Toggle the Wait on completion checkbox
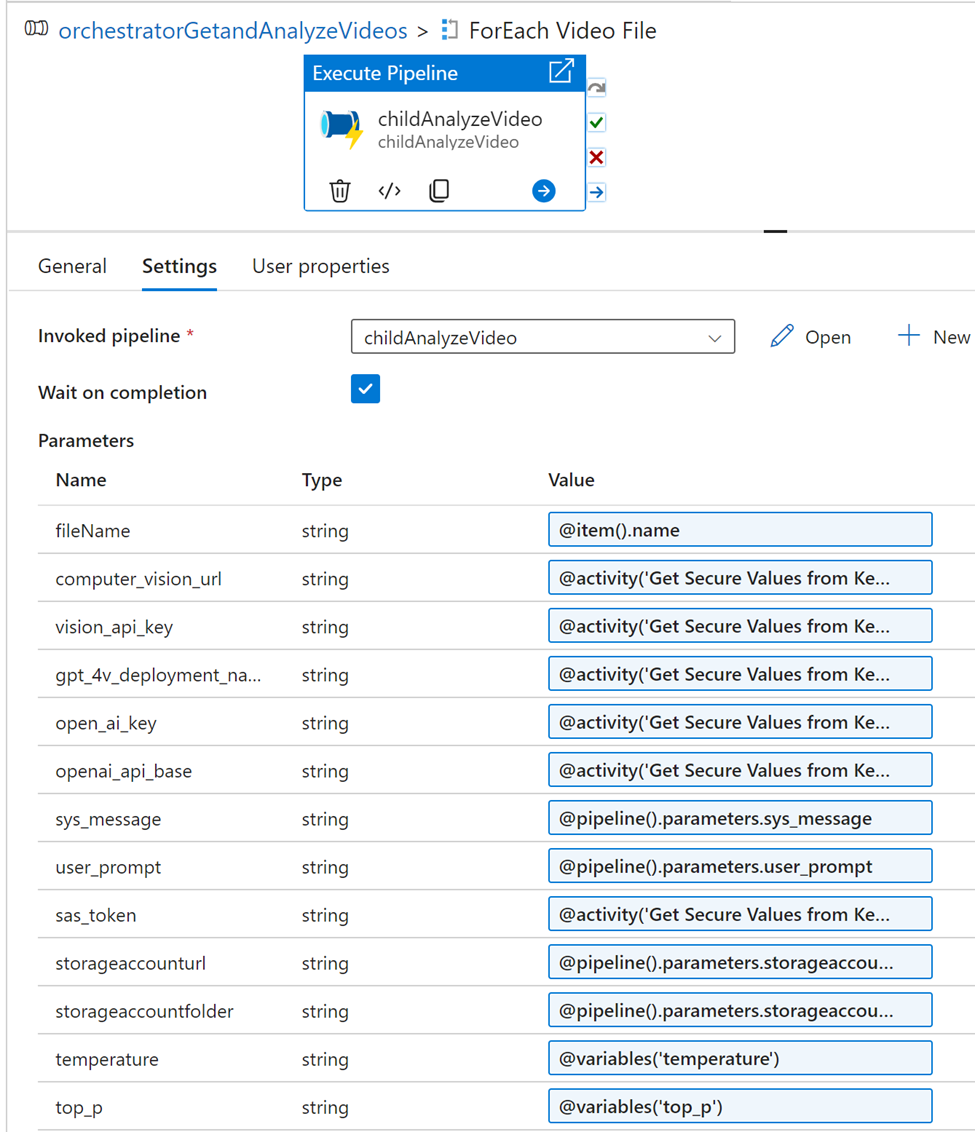The image size is (975, 1132). pos(365,389)
